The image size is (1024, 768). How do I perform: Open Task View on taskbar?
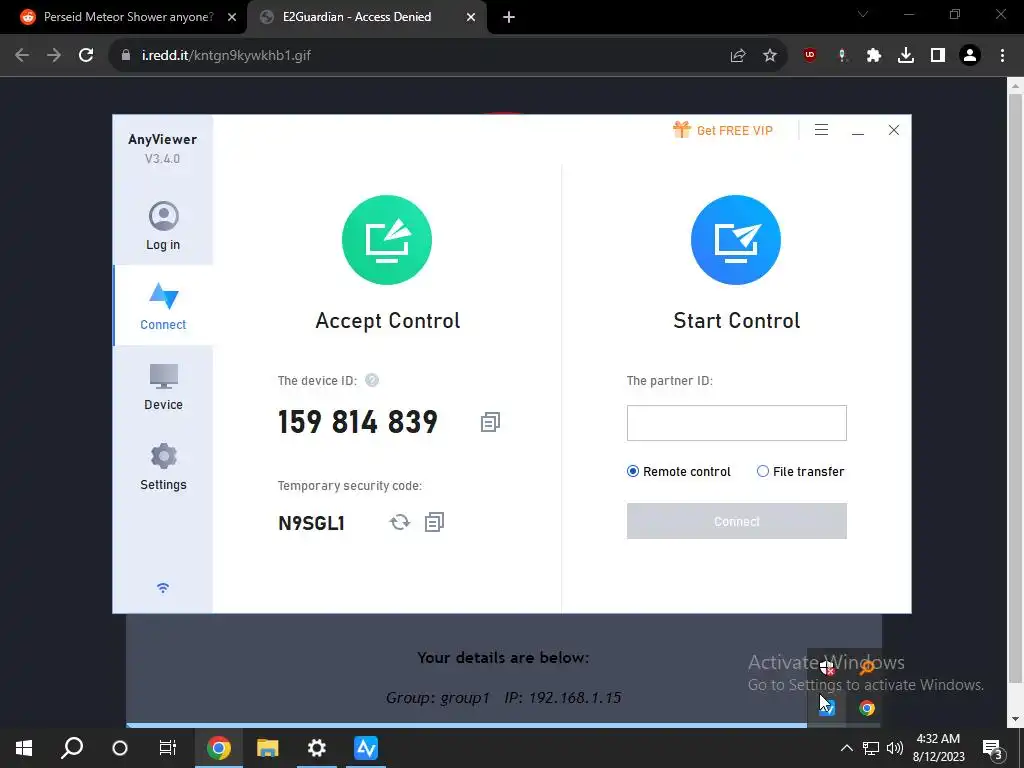[x=168, y=748]
